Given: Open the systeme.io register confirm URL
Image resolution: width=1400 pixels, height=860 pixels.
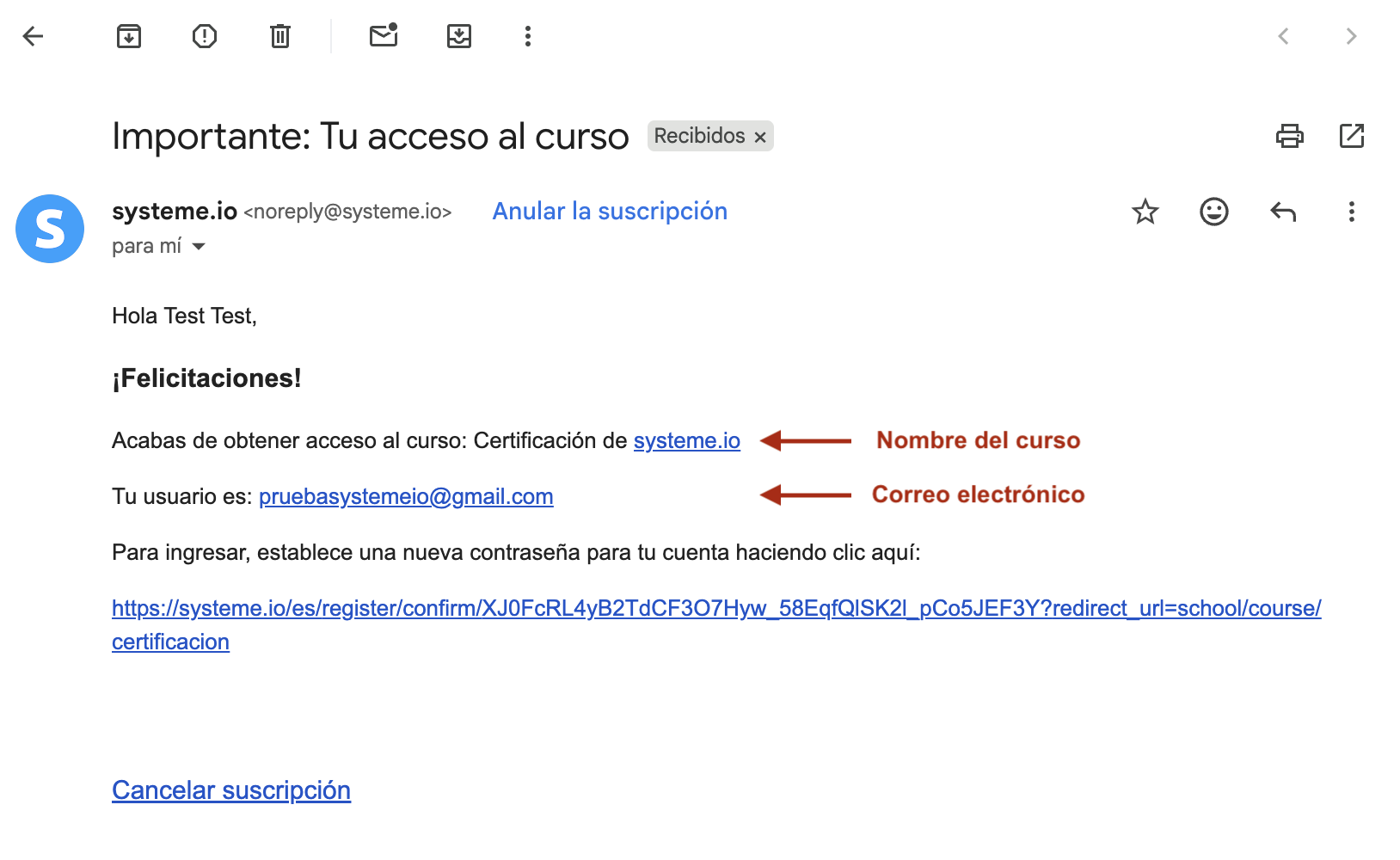Looking at the screenshot, I should [x=716, y=624].
